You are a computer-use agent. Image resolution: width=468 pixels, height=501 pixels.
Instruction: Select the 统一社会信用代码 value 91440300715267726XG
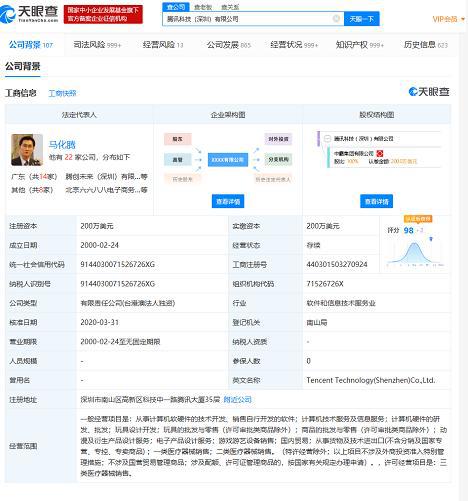(x=118, y=264)
